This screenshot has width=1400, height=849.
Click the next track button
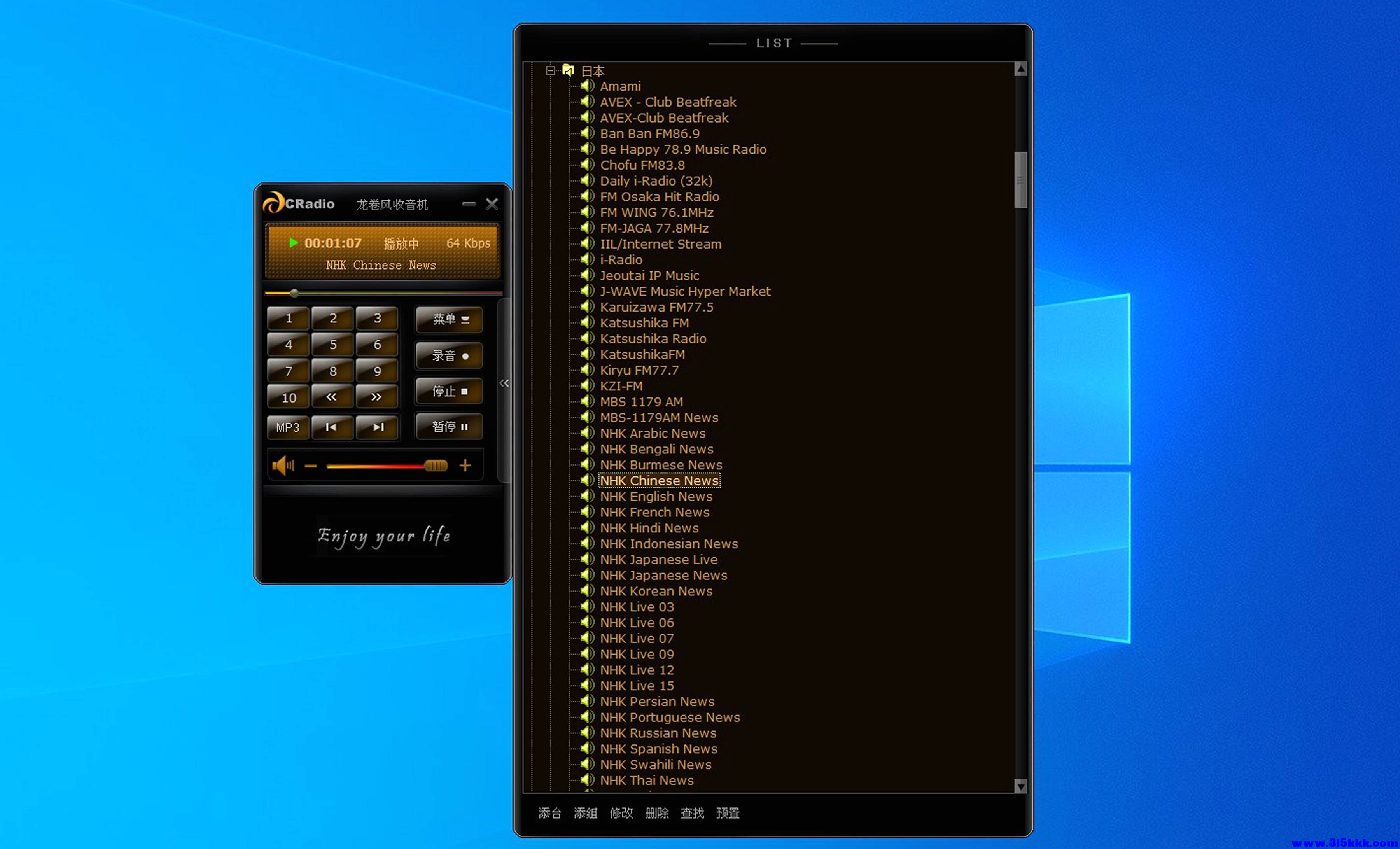[x=377, y=427]
